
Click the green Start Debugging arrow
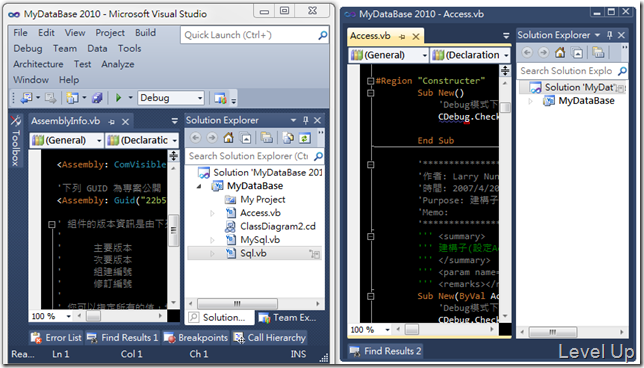119,98
